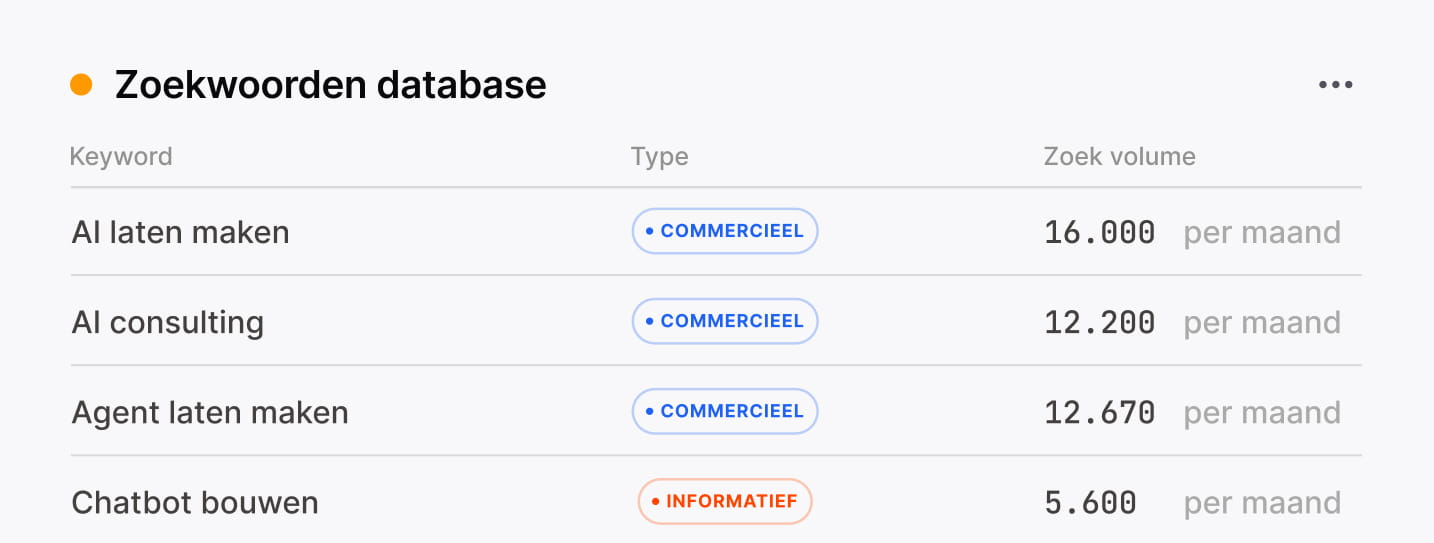
Task: Select the AI consulting keyword
Action: pyautogui.click(x=167, y=322)
